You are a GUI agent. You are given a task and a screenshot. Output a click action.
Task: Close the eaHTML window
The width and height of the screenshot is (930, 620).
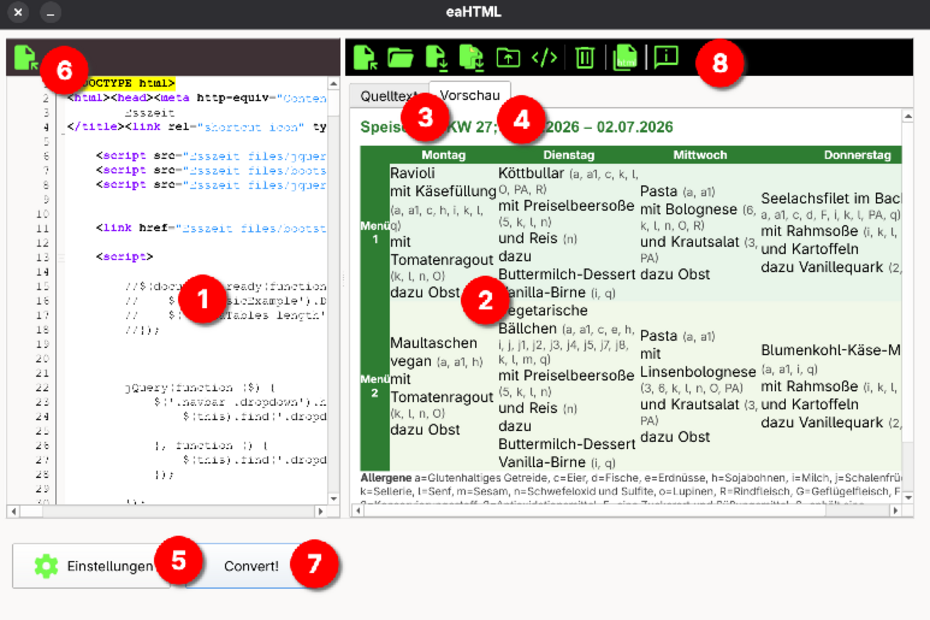pos(18,12)
